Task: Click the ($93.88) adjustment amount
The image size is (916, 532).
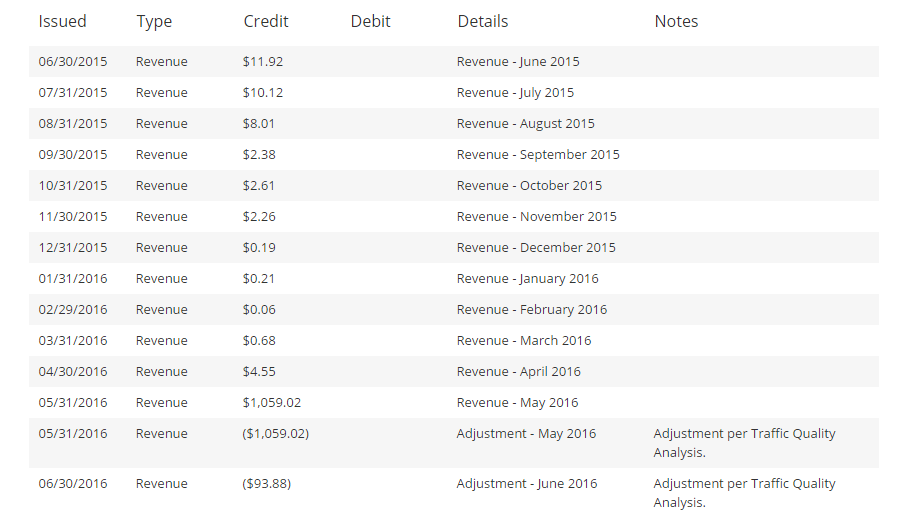Action: (x=266, y=483)
